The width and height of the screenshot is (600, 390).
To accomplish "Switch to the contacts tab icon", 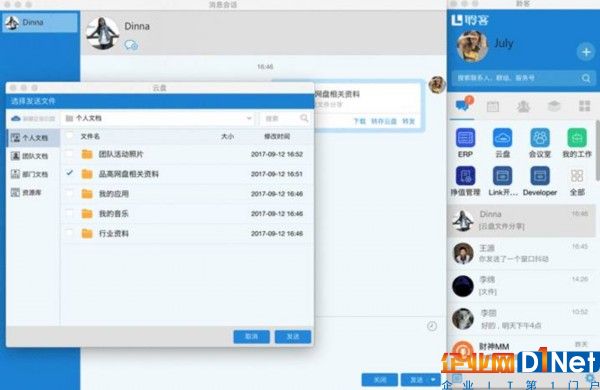I will coord(523,106).
